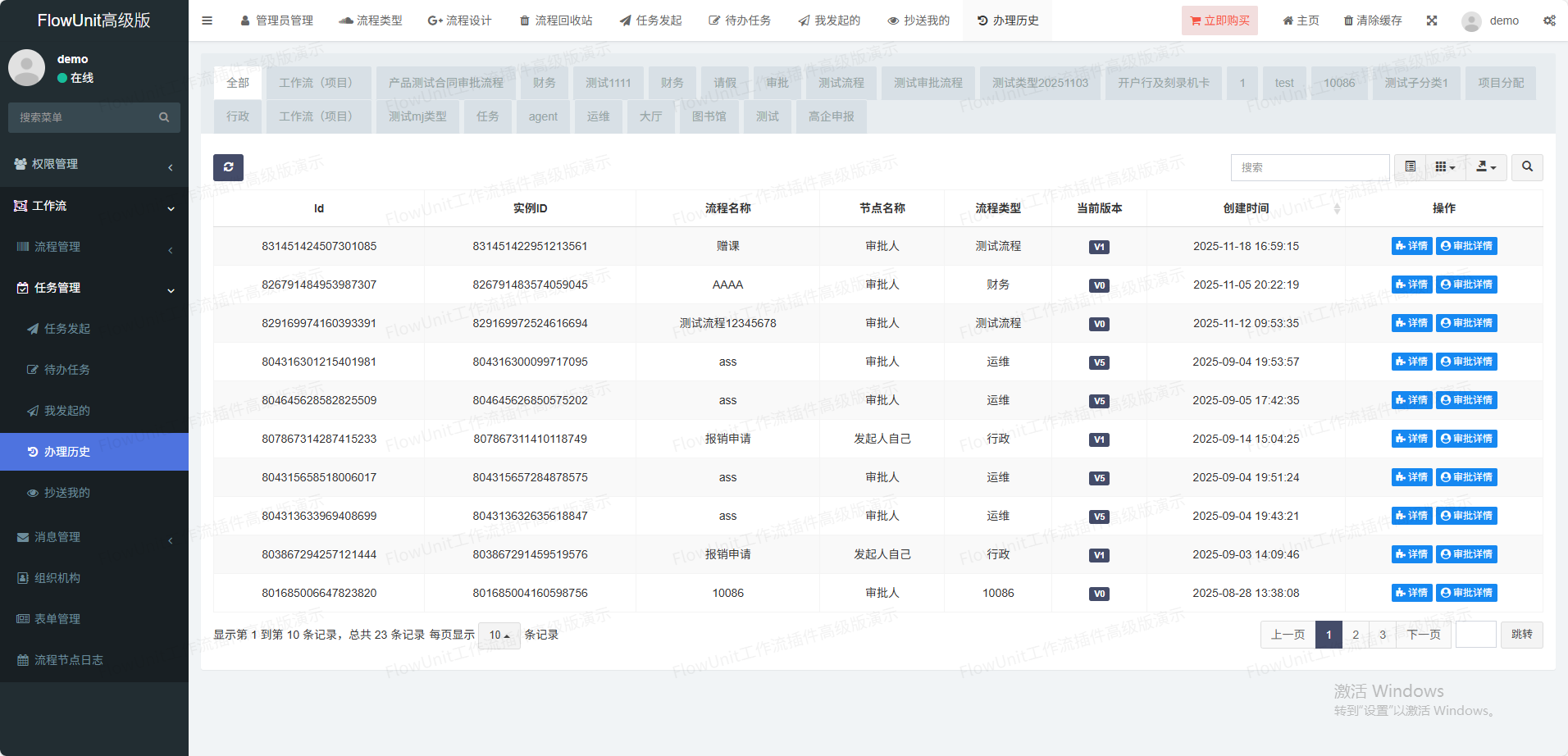Collapse the 任务管理 sidebar section
The height and width of the screenshot is (756, 1568).
94,288
